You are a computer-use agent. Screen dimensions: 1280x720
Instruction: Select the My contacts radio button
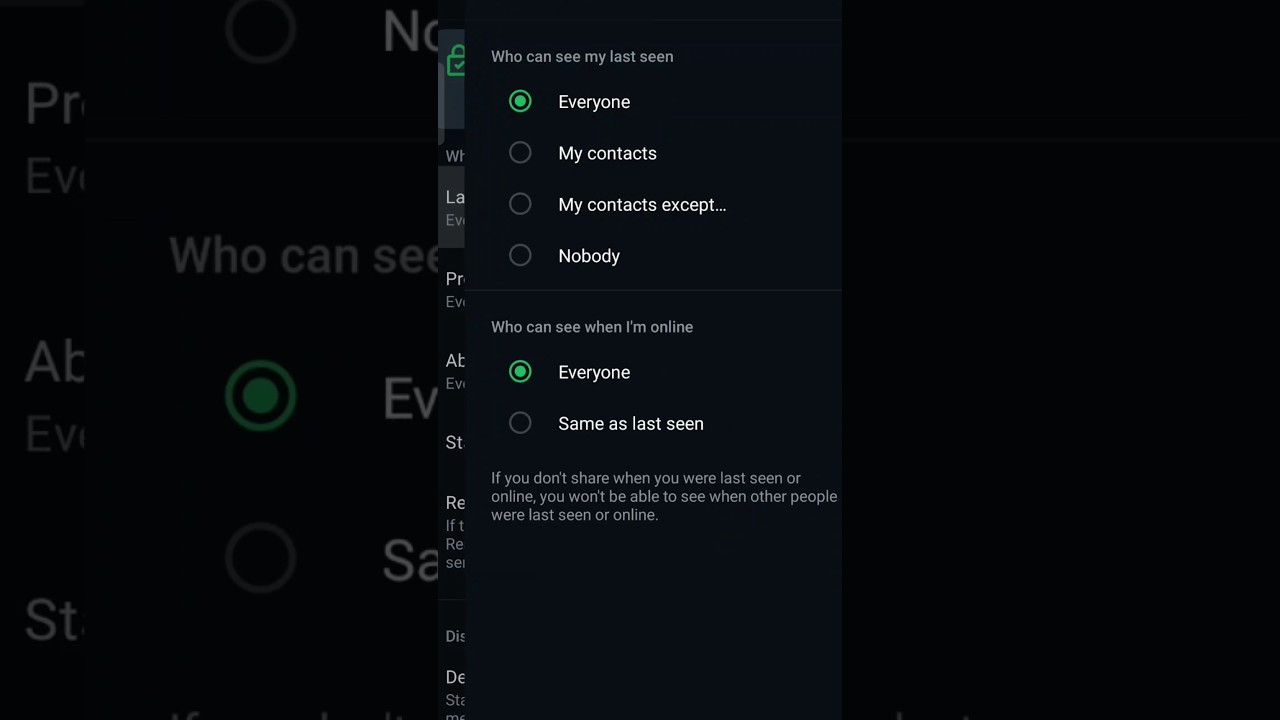[x=520, y=153]
